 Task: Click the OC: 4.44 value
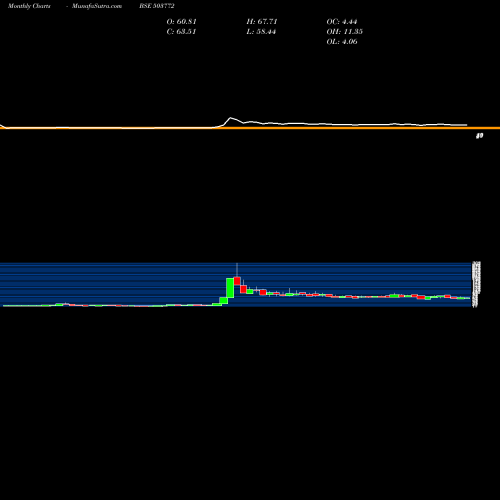click(342, 22)
